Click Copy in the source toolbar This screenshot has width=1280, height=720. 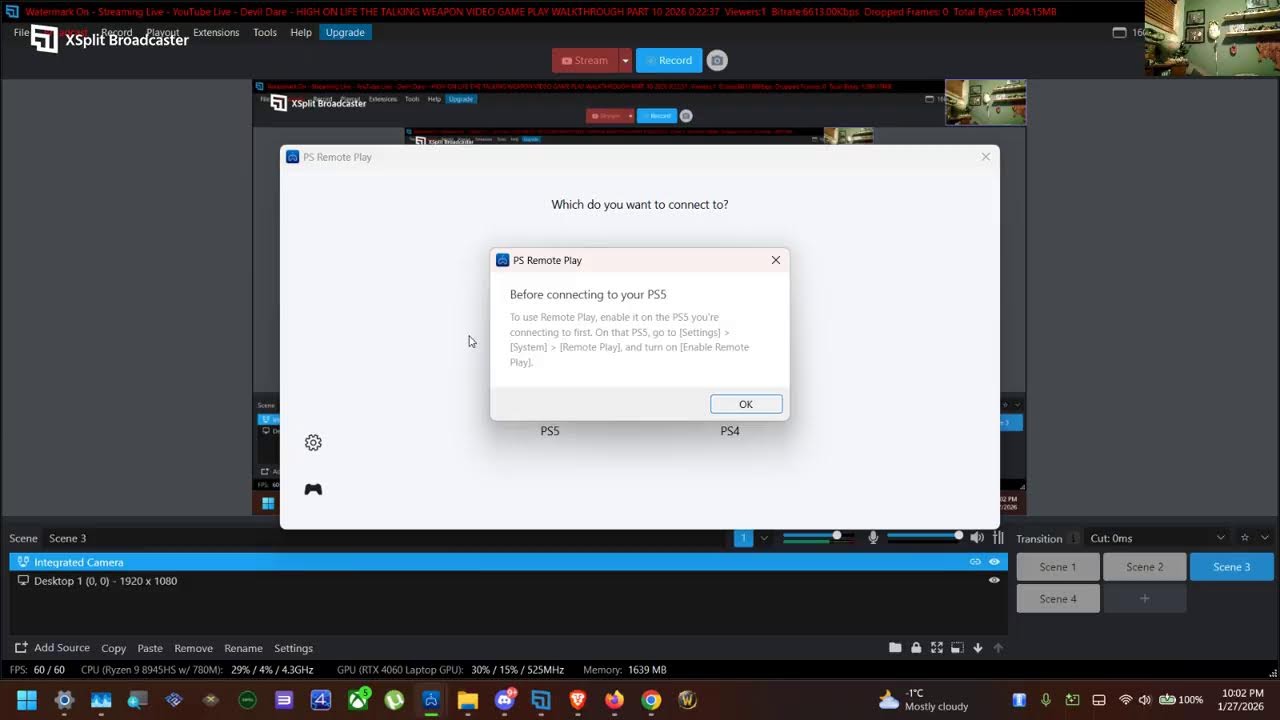(x=114, y=648)
